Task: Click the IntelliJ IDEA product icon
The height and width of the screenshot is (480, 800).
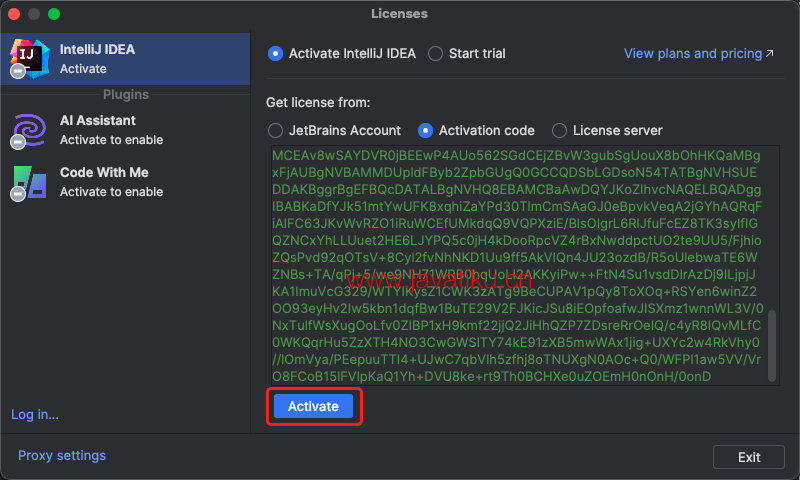Action: (x=30, y=59)
